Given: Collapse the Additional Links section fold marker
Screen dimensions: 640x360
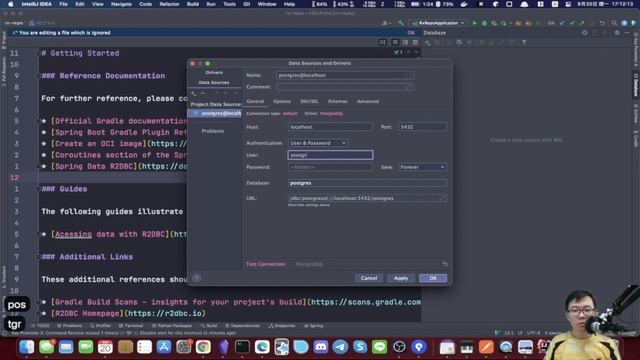Looking at the screenshot, I should [x=38, y=257].
